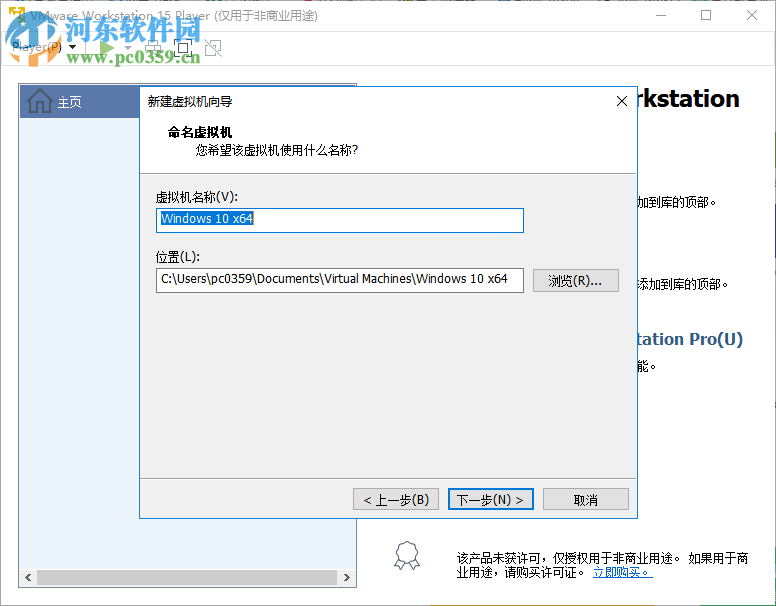Click the 浏览(R)... button
Image resolution: width=776 pixels, height=606 pixels.
576,281
